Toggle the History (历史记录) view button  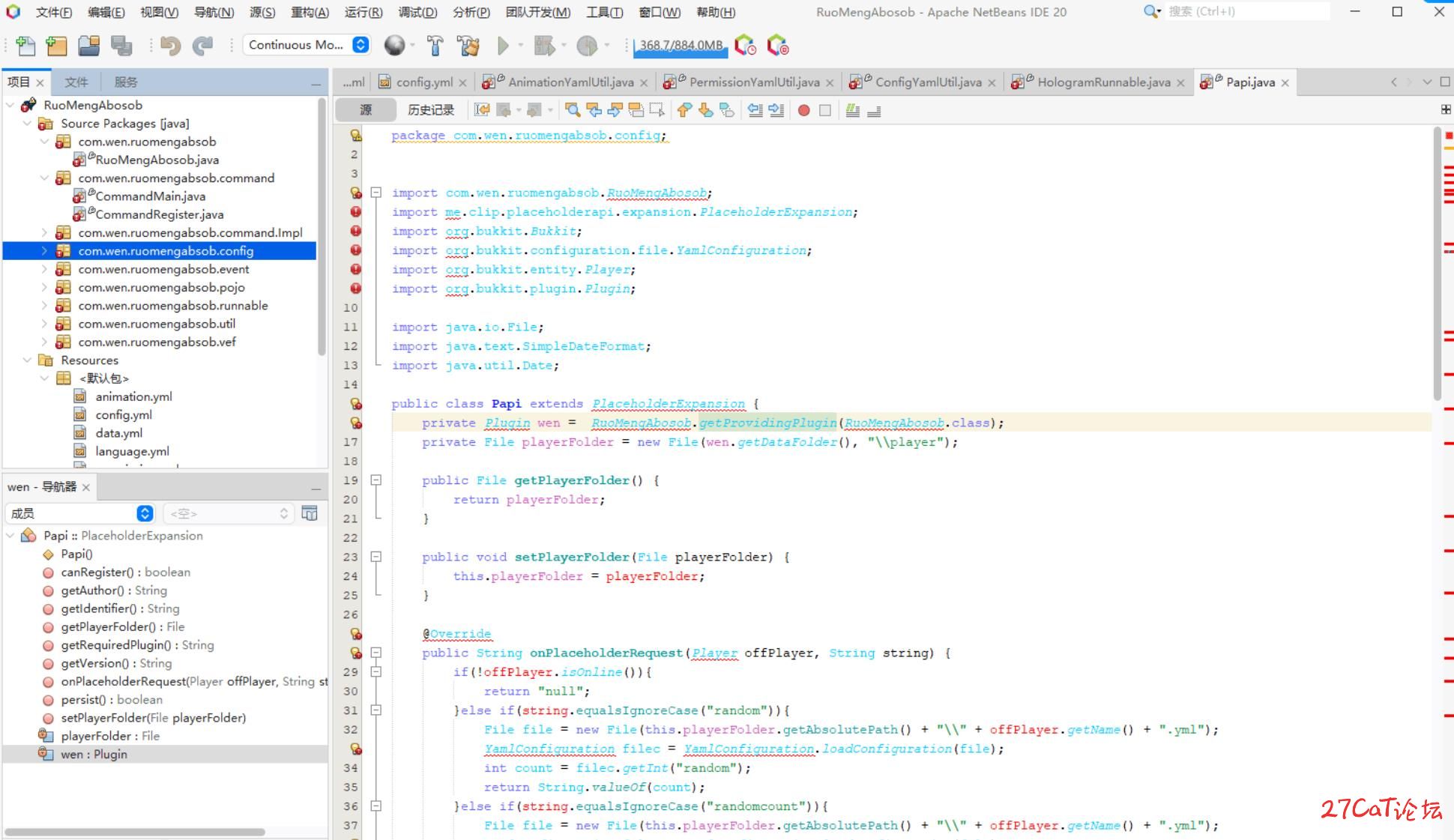tap(431, 110)
